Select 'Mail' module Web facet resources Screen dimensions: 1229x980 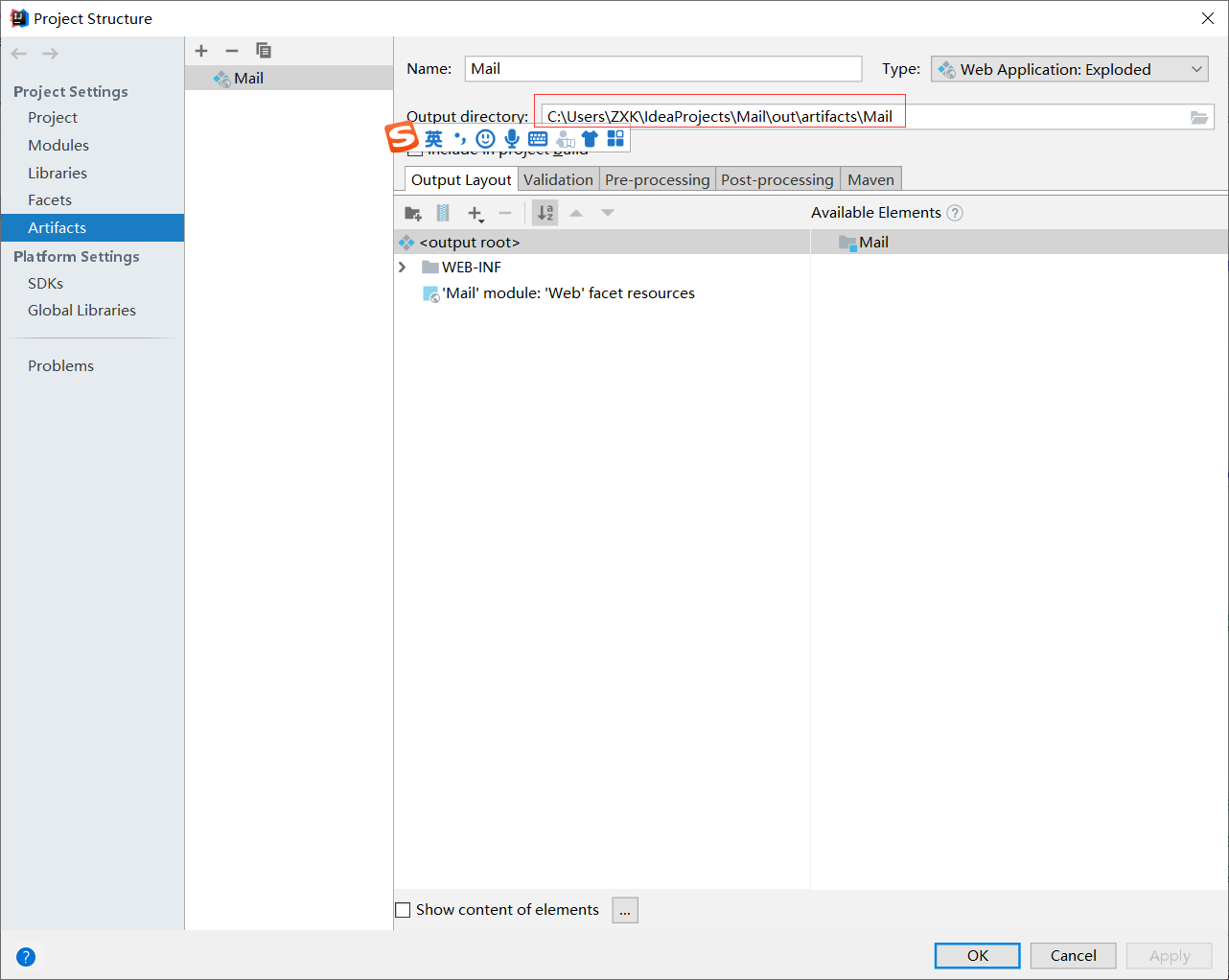(602, 293)
